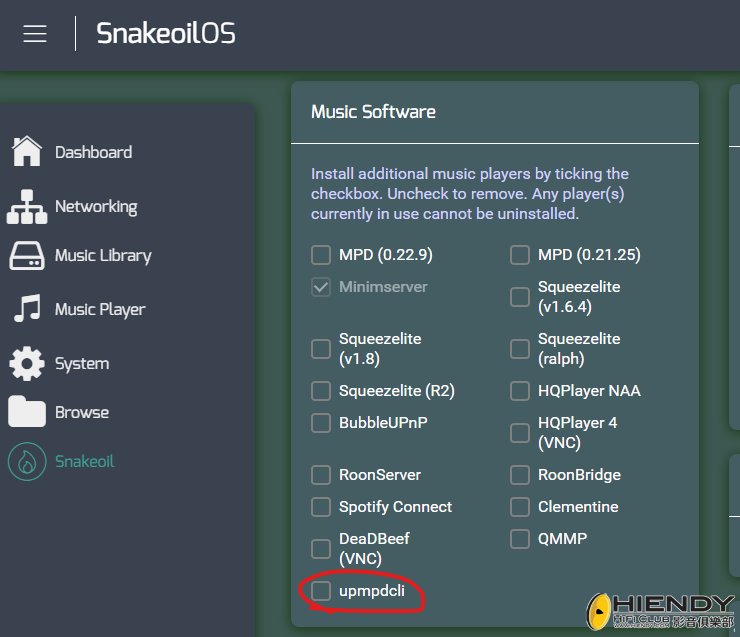The width and height of the screenshot is (740, 637).
Task: Check the RoonServer checkbox
Action: pos(321,475)
